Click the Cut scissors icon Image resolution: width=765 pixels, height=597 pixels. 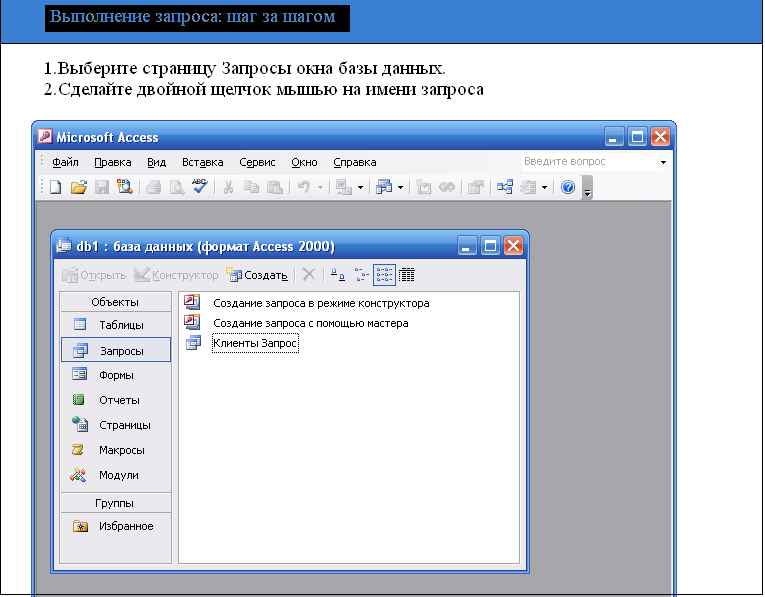click(x=228, y=187)
